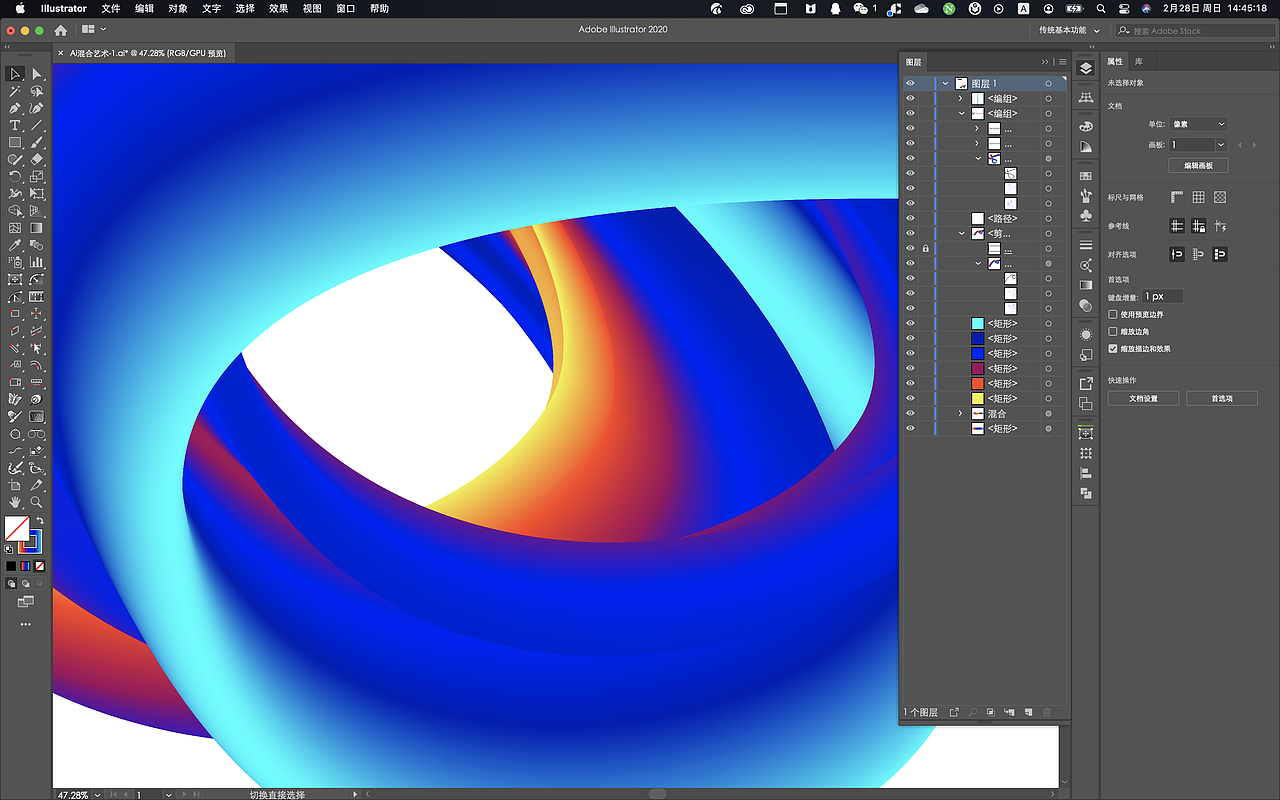The width and height of the screenshot is (1280, 800).
Task: Activate the Gradient tool
Action: 37,228
